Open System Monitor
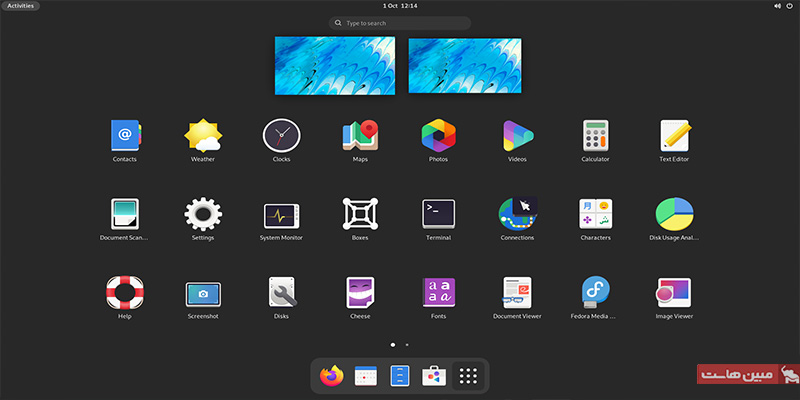 pyautogui.click(x=281, y=213)
